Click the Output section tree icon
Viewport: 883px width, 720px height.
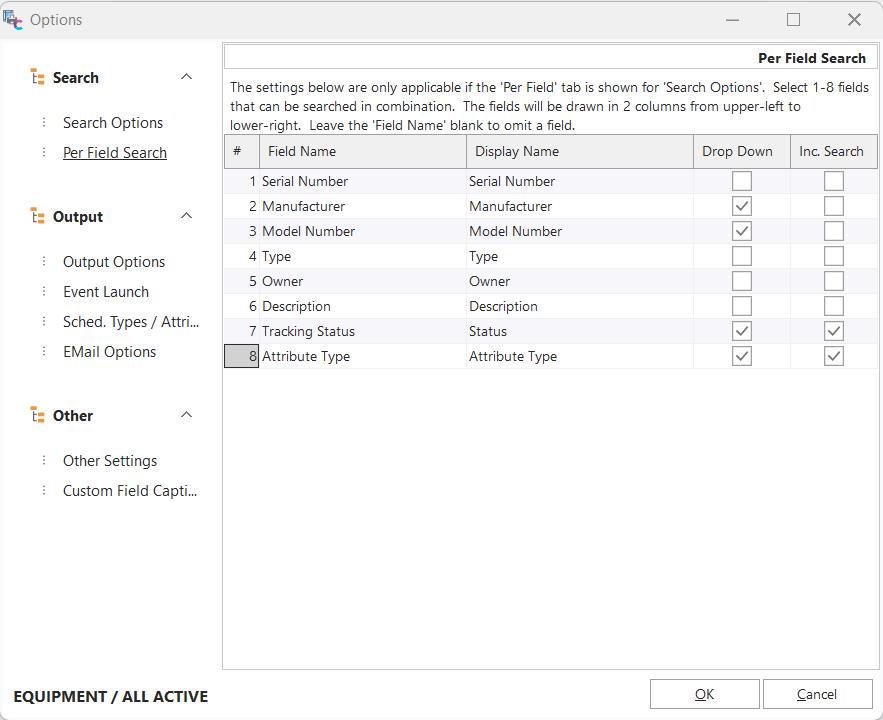(37, 216)
